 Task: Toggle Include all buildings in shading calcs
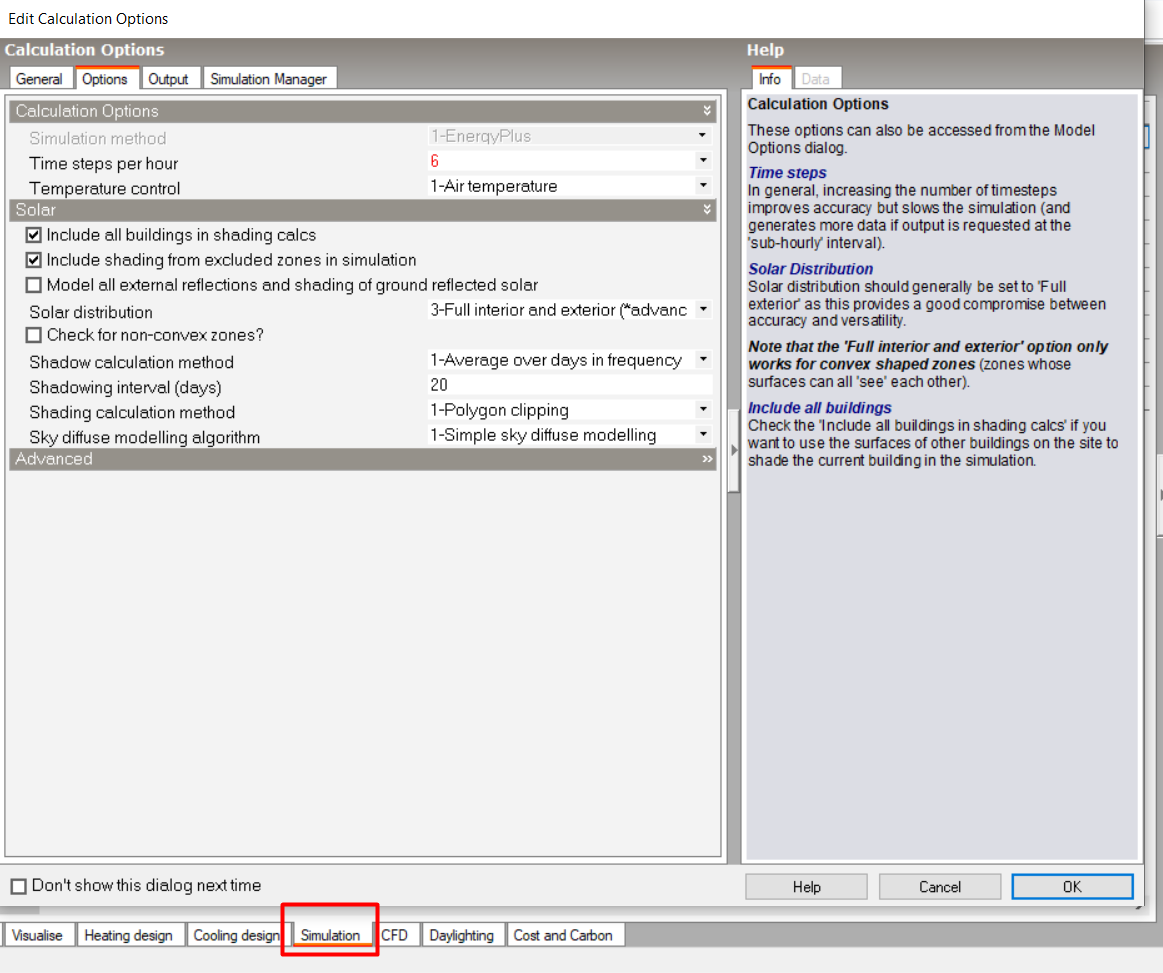pos(33,235)
